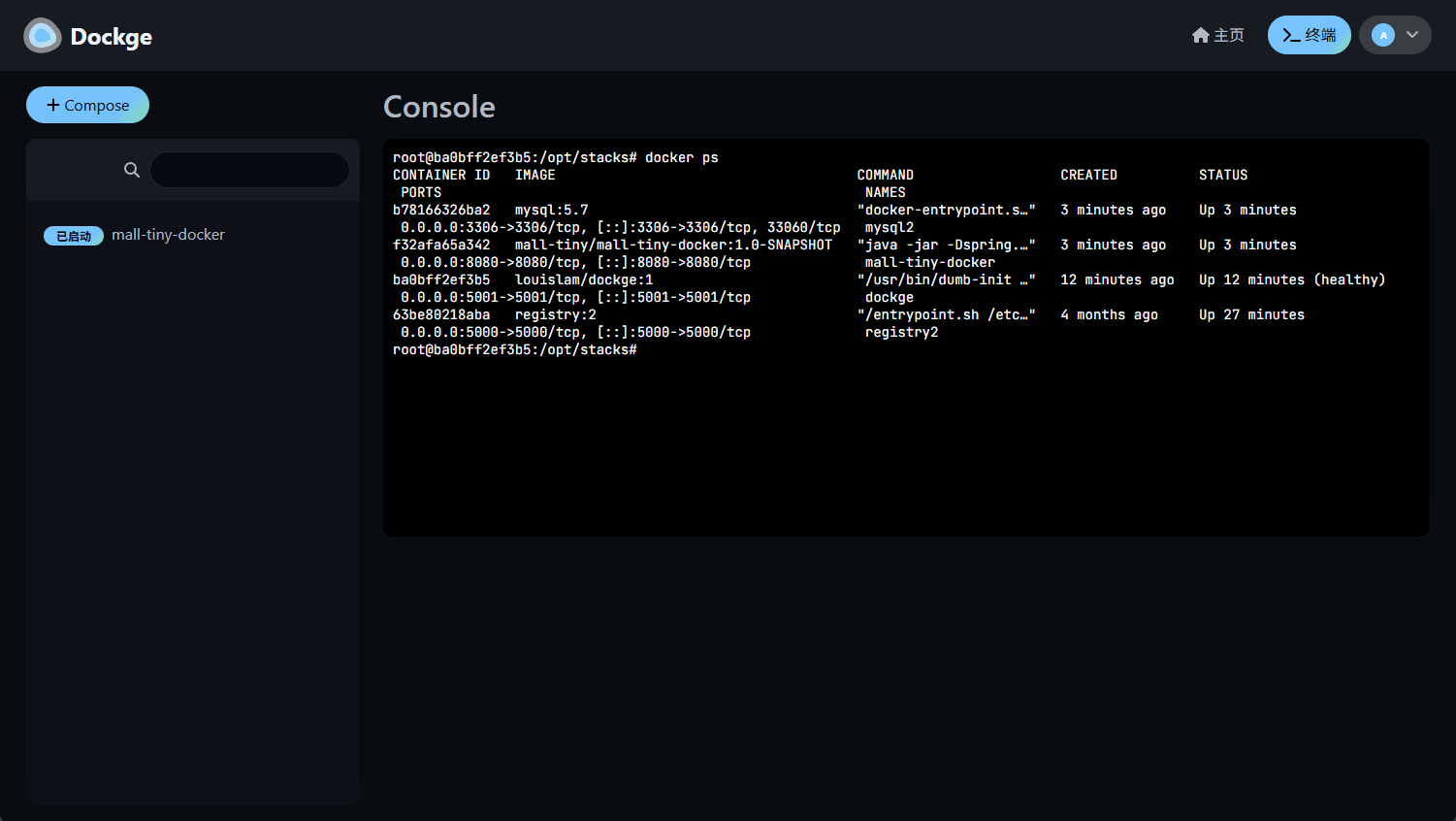Screen dimensions: 1456x821
Task: Click the Dockge logo icon
Action: point(43,36)
